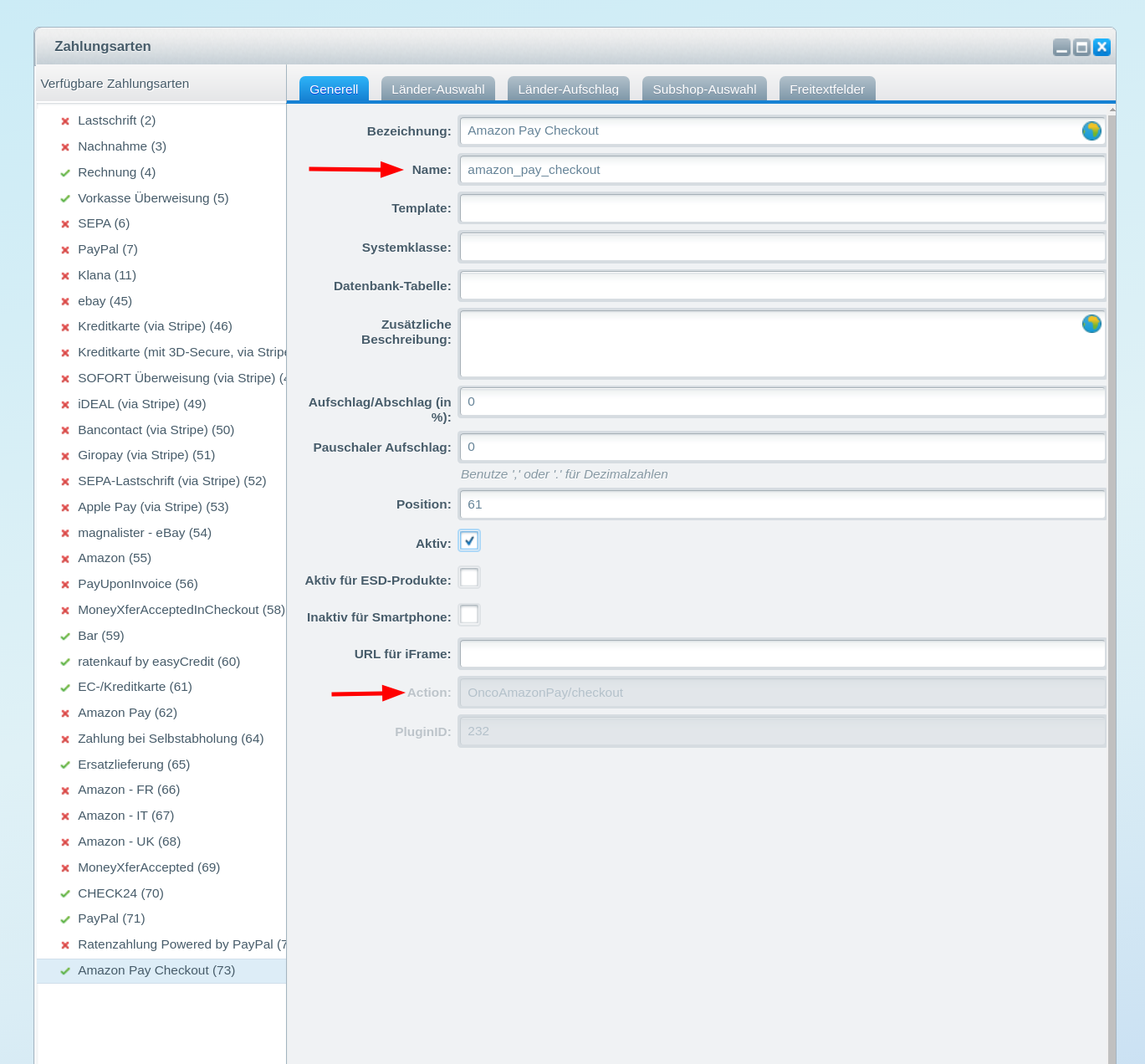Click red X icon beside Amazon Pay (62)
The width and height of the screenshot is (1145, 1064).
click(x=65, y=714)
